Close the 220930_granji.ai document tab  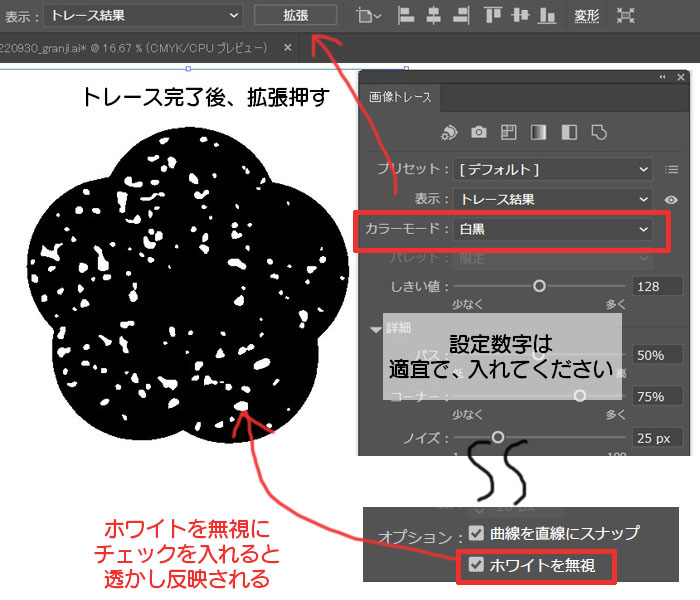click(x=288, y=47)
